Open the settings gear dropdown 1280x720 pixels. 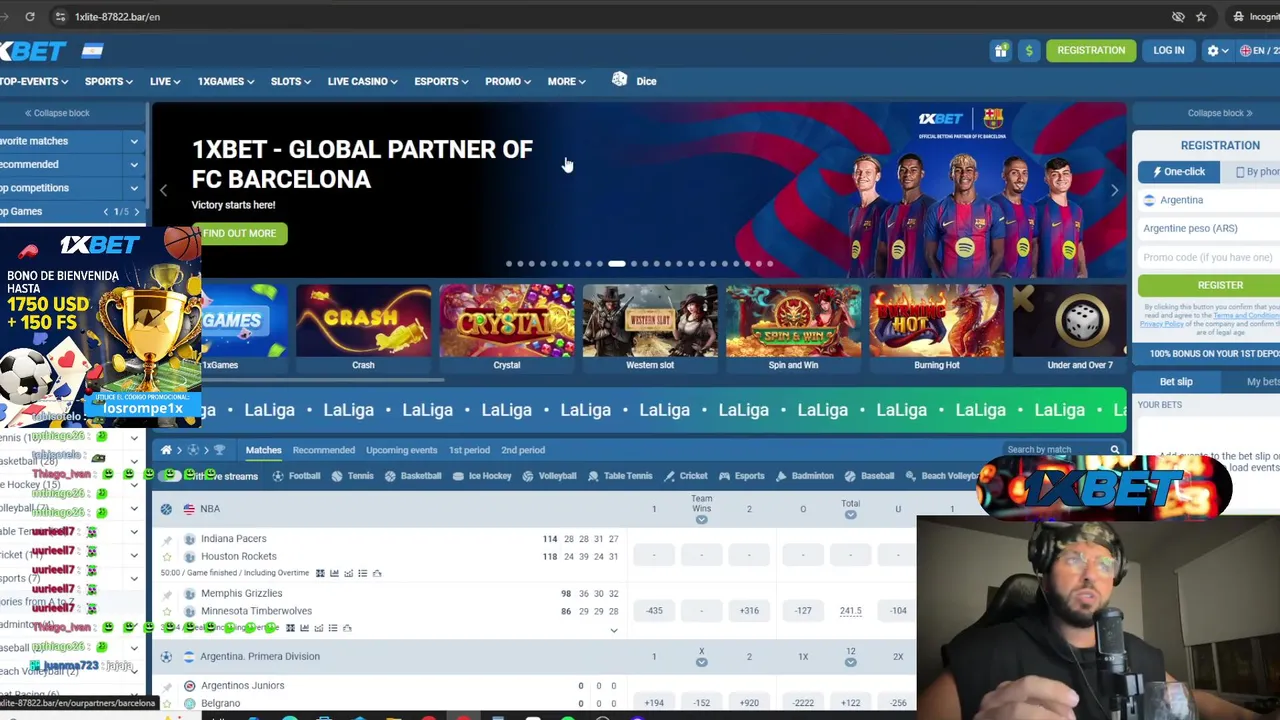(x=1217, y=50)
